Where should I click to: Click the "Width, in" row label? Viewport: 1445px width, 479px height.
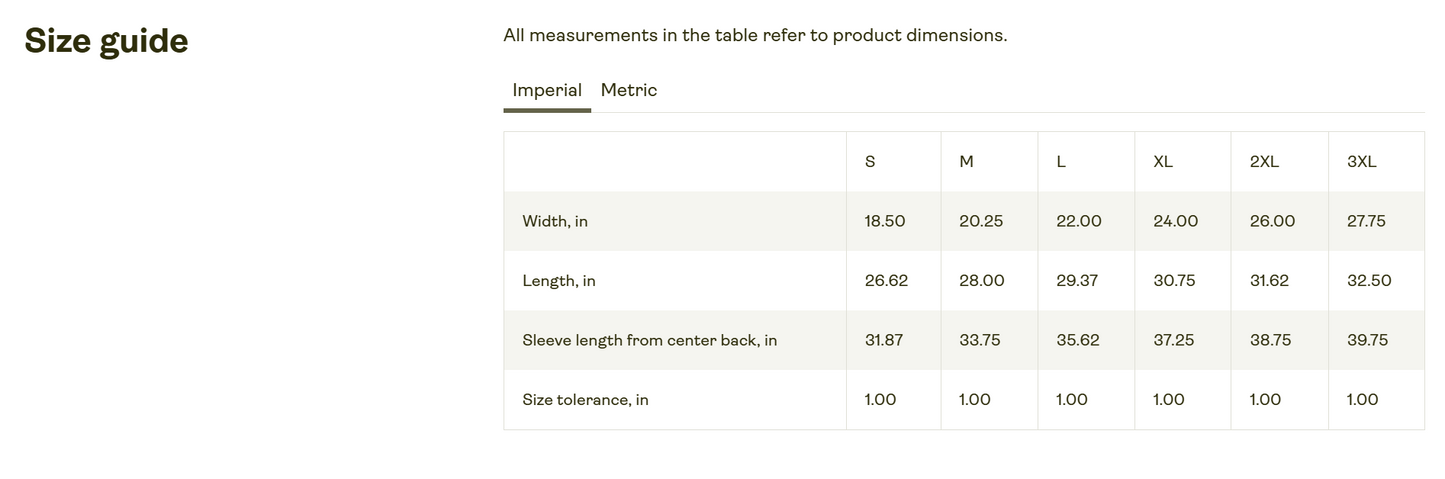coord(555,221)
